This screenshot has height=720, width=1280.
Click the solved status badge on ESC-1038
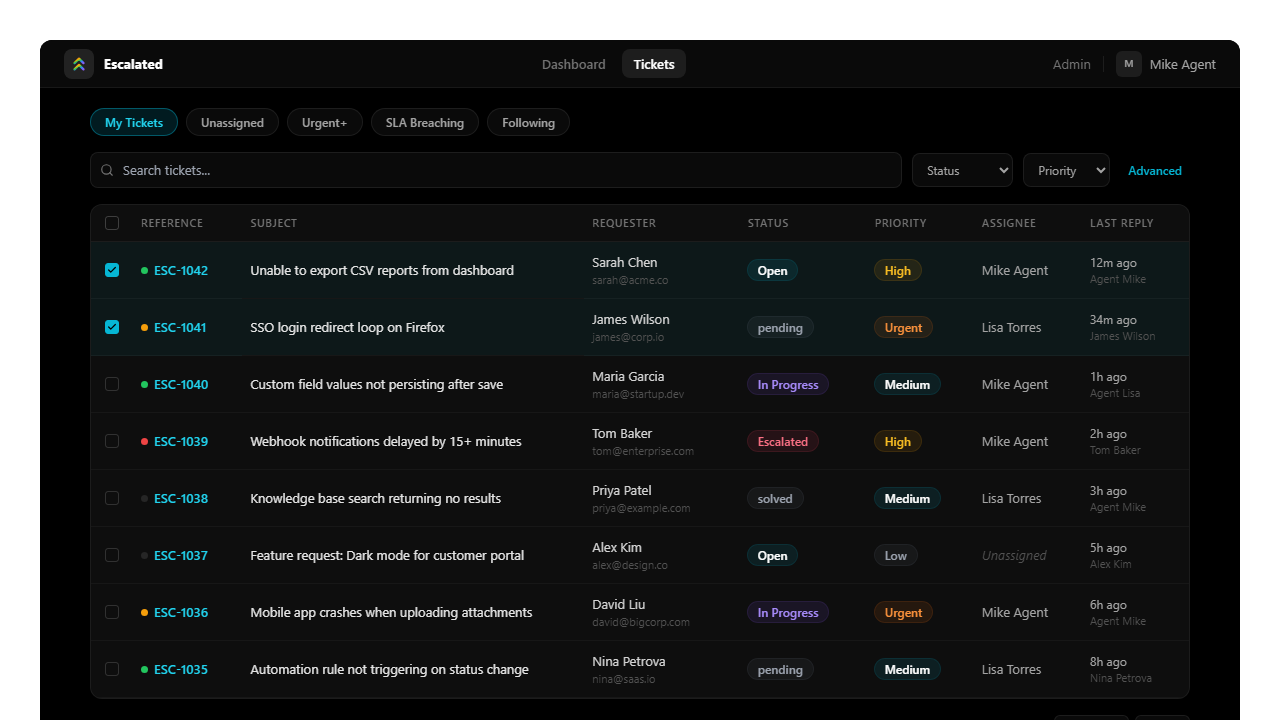point(775,498)
